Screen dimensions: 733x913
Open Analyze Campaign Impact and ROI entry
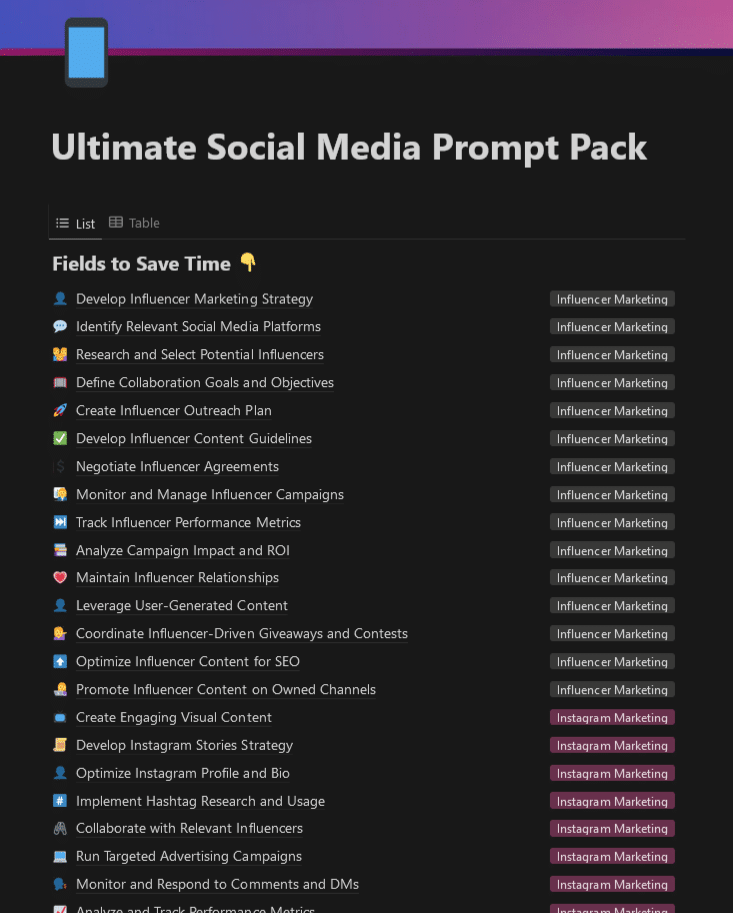pyautogui.click(x=182, y=551)
